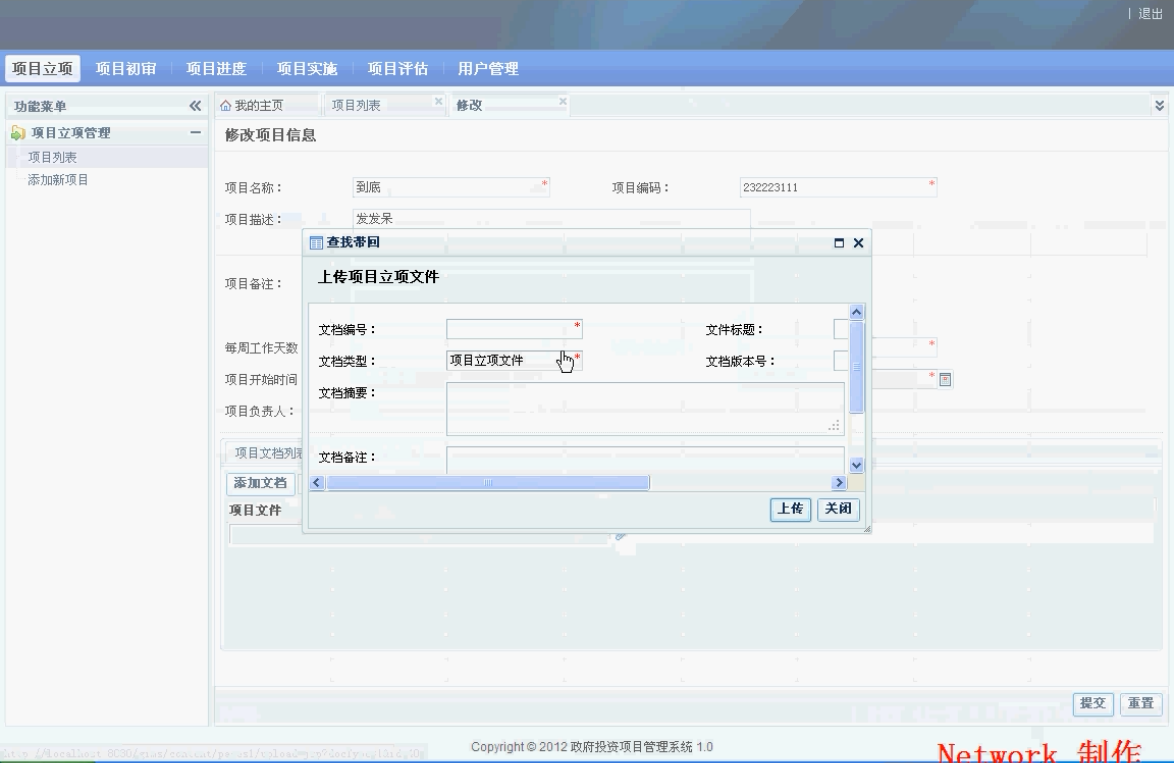Viewport: 1174px width, 763px height.
Task: Click the 提交 submit button
Action: [x=1093, y=703]
